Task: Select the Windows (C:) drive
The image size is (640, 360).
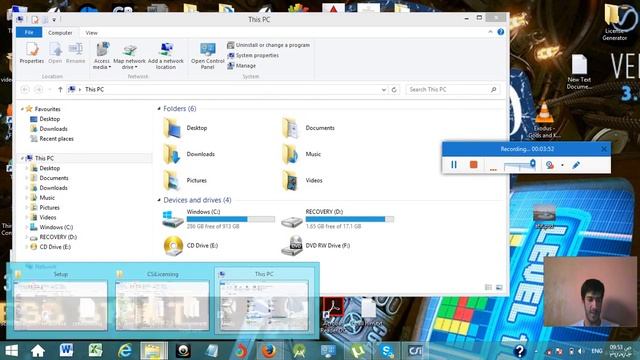Action: click(219, 219)
